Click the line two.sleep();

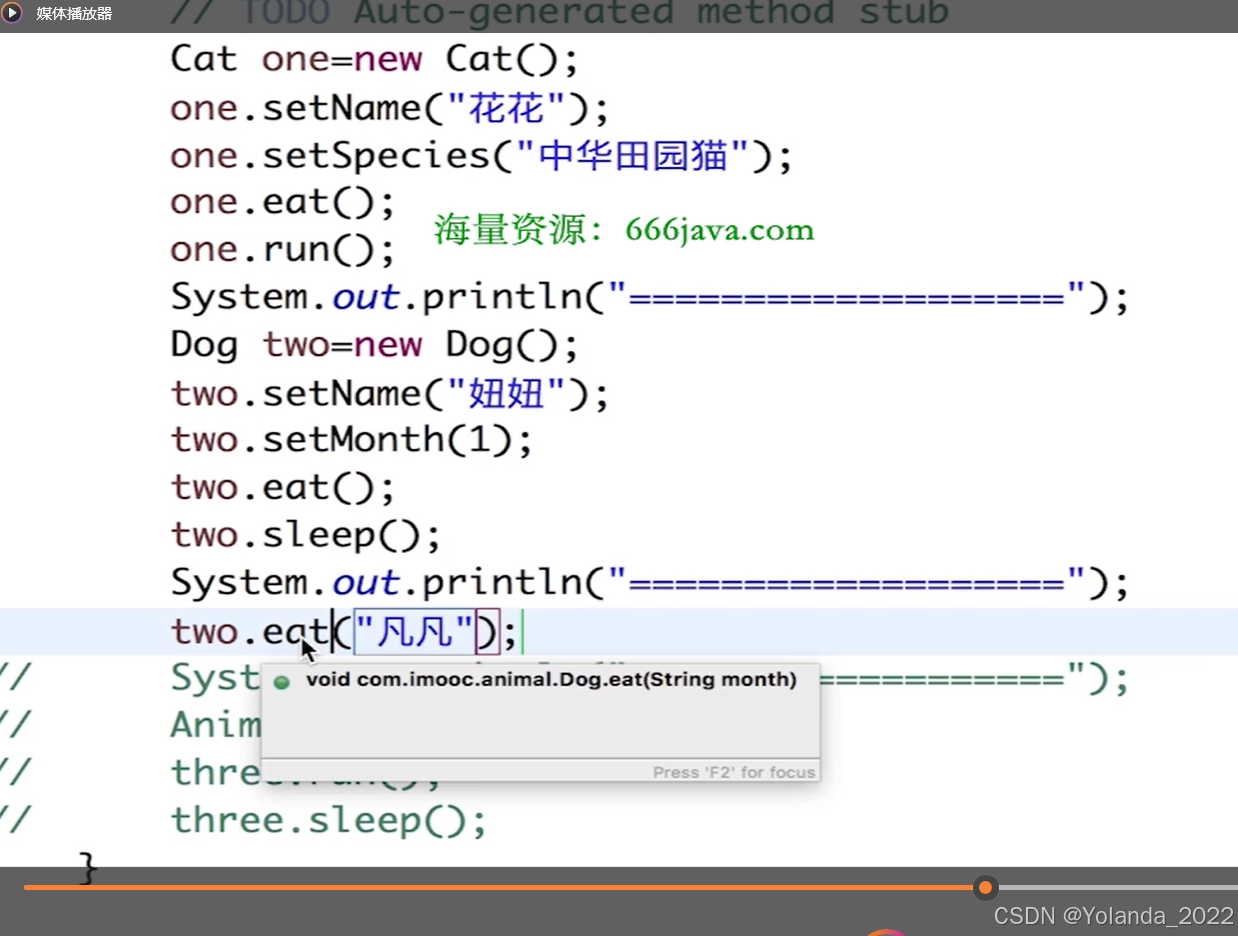click(x=306, y=535)
